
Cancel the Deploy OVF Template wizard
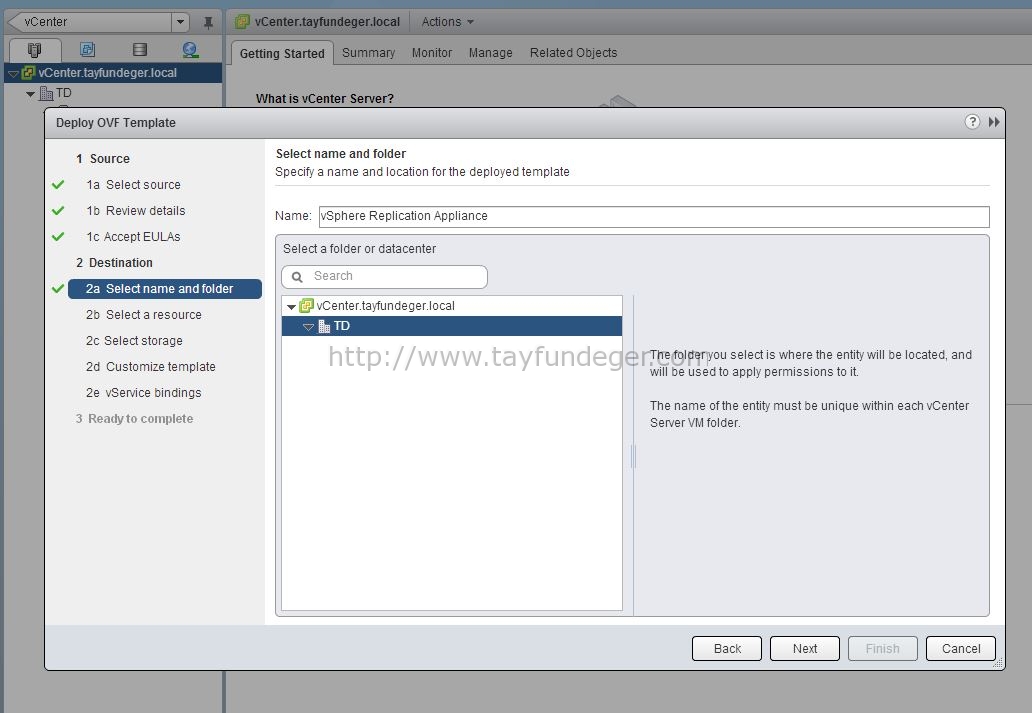(x=960, y=648)
